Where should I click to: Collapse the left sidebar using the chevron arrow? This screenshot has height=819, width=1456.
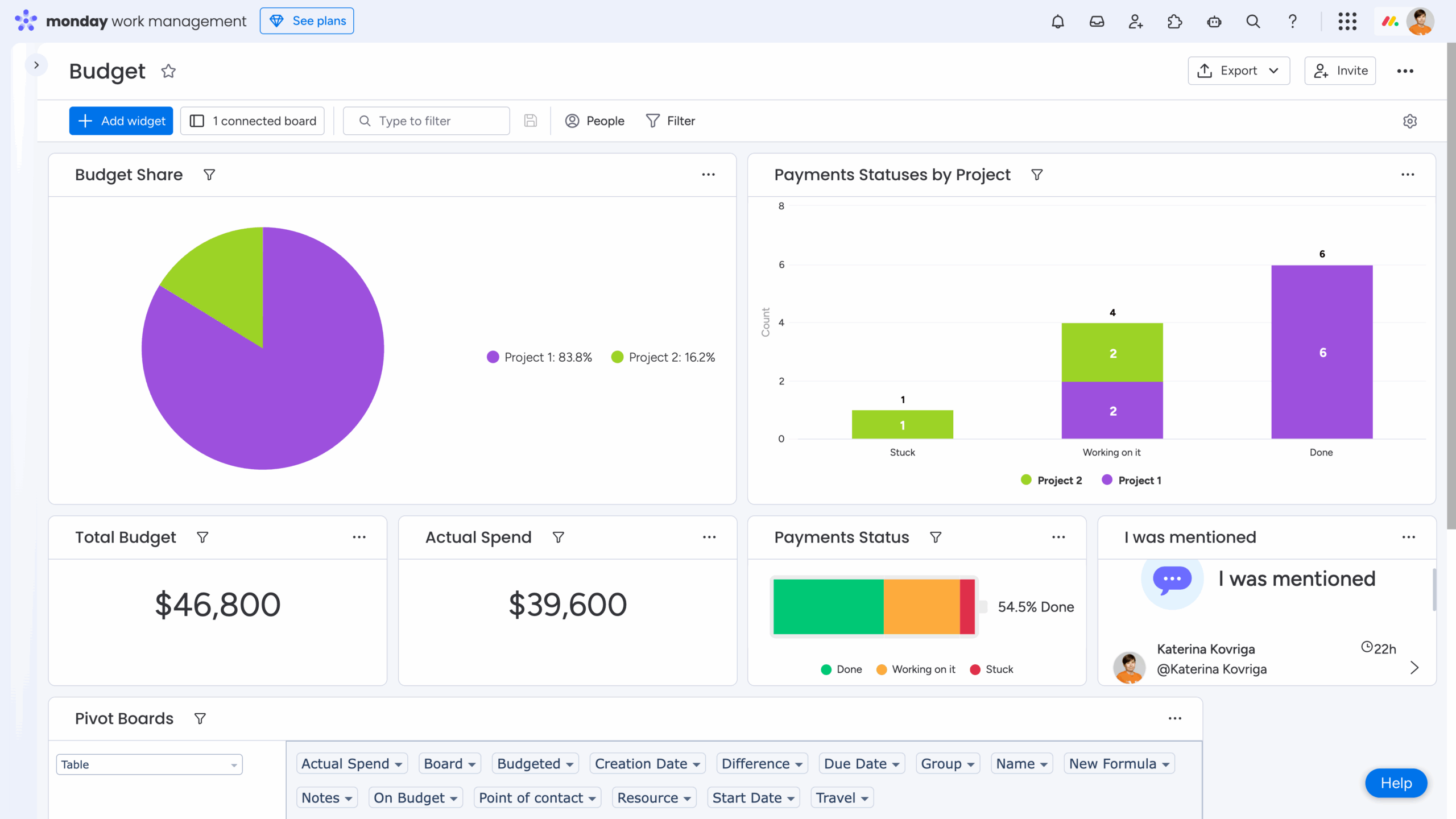point(37,64)
